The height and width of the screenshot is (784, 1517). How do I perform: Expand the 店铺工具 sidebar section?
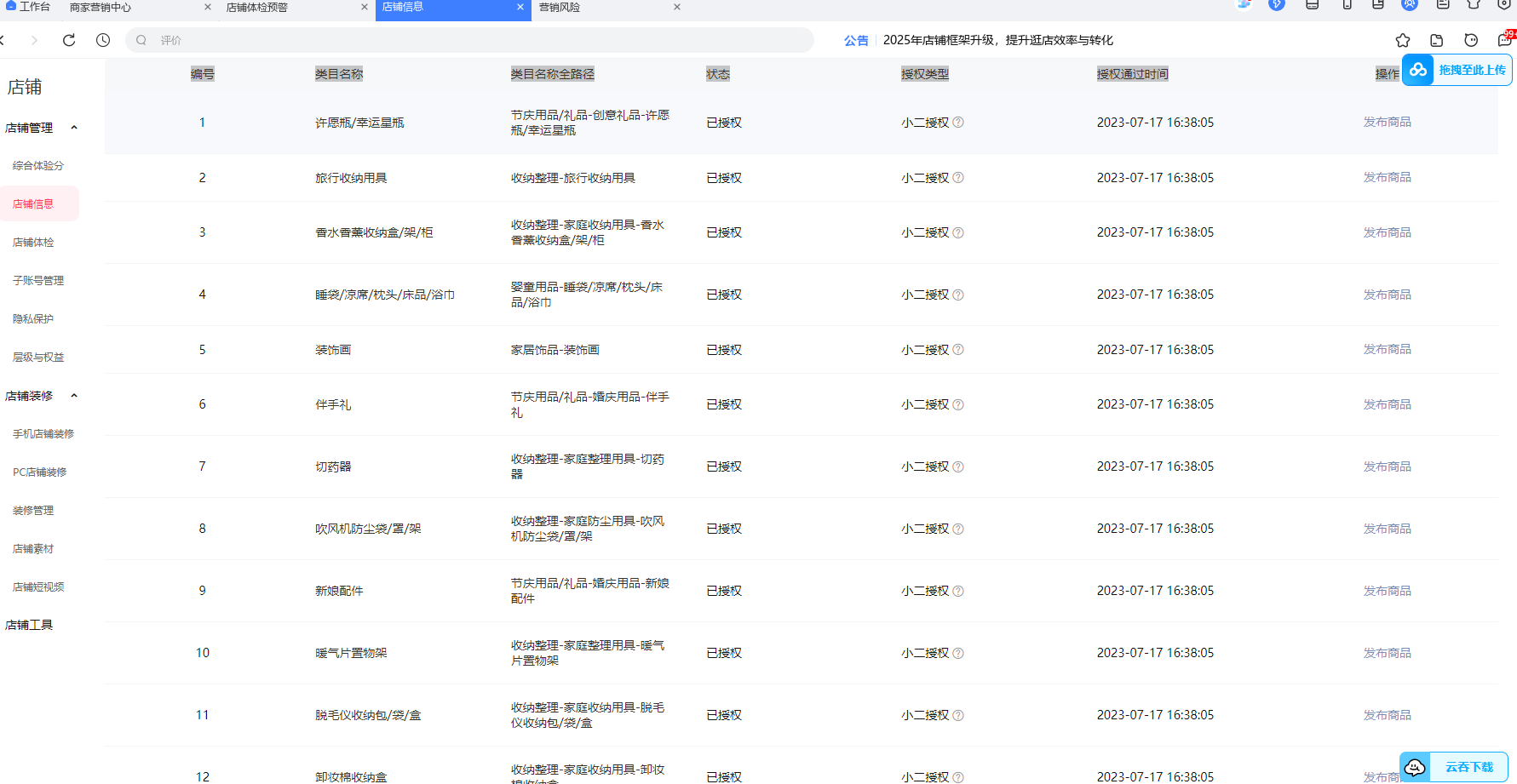click(29, 625)
